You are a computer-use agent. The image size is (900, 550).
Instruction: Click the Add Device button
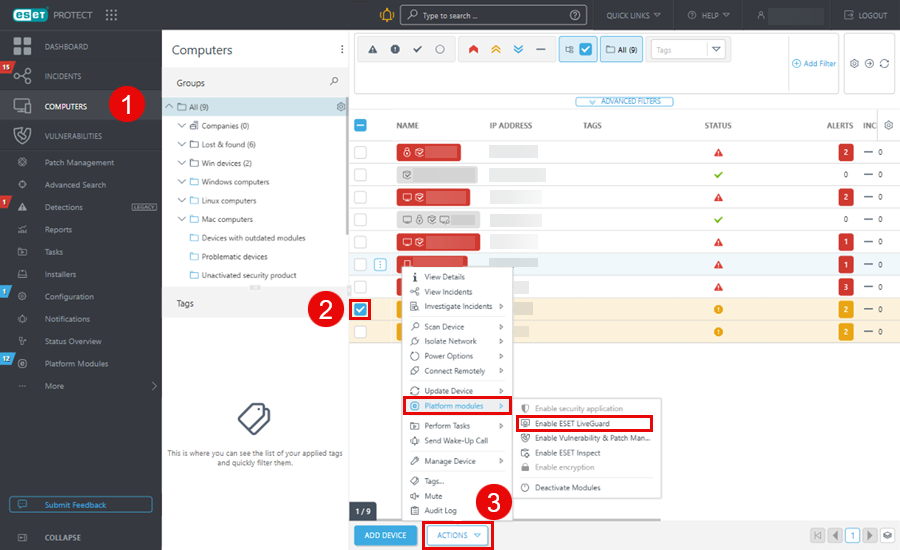click(x=385, y=535)
